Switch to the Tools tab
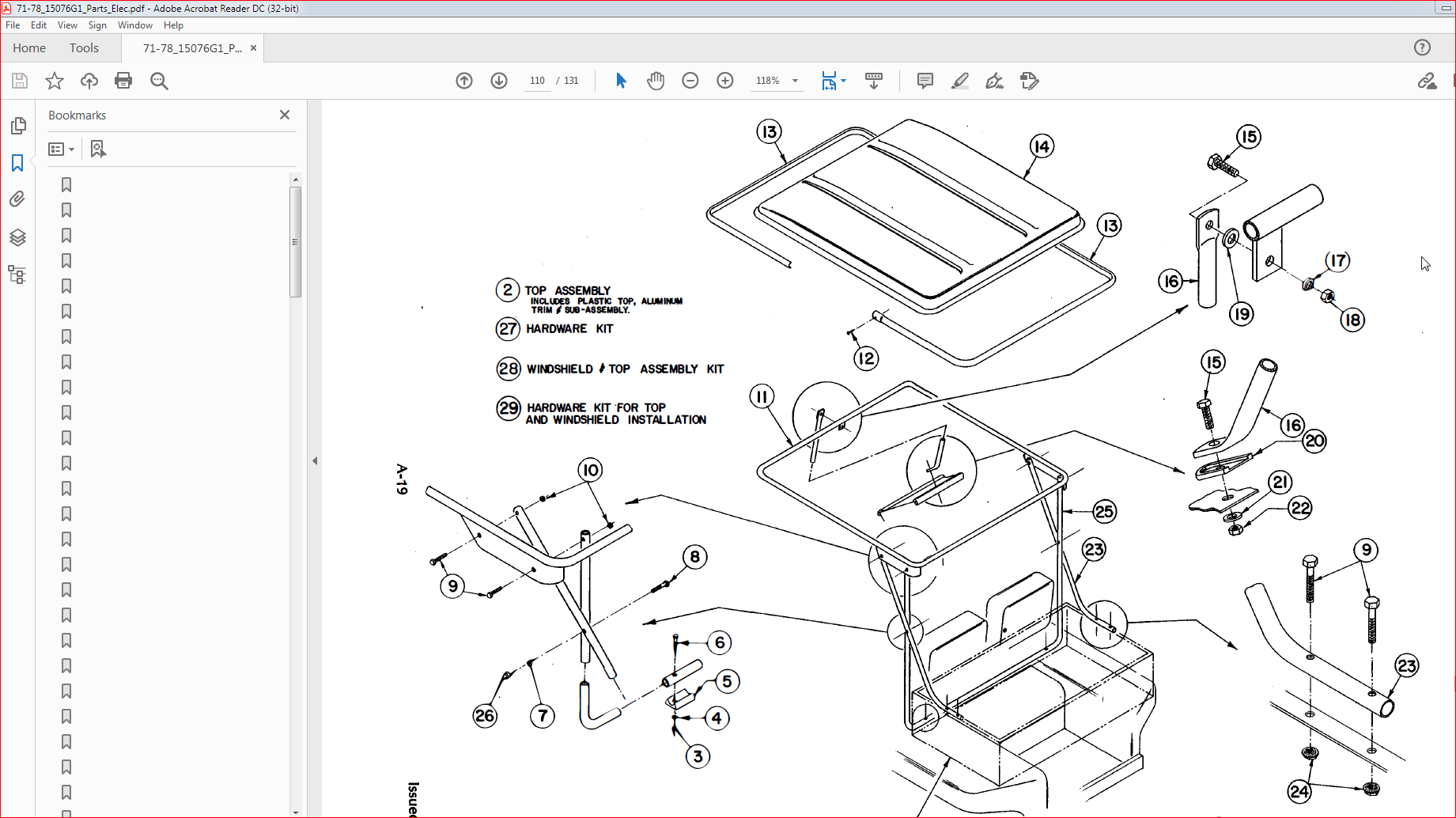 [84, 47]
